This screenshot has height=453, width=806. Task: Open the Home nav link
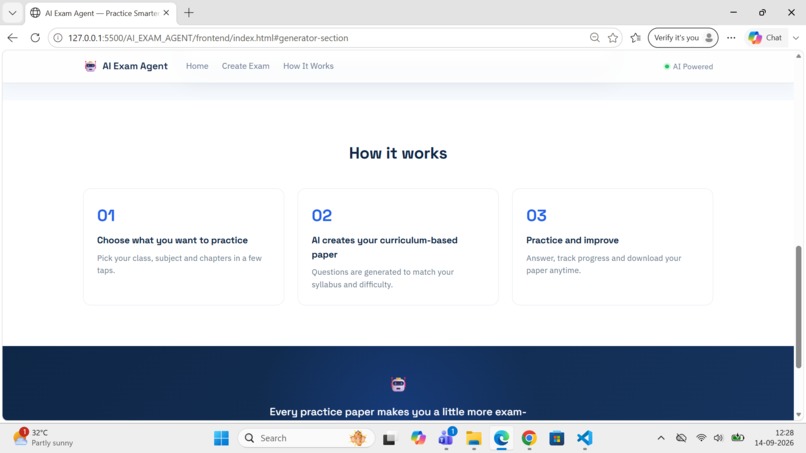[x=197, y=66]
